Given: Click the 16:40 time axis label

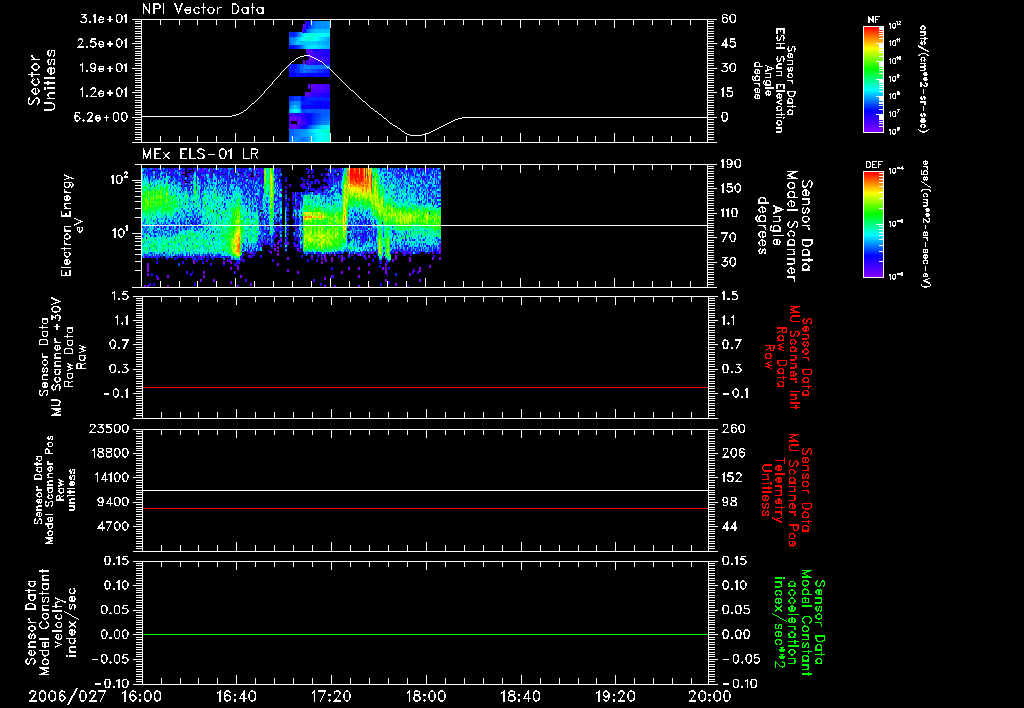Looking at the screenshot, I should 236,696.
